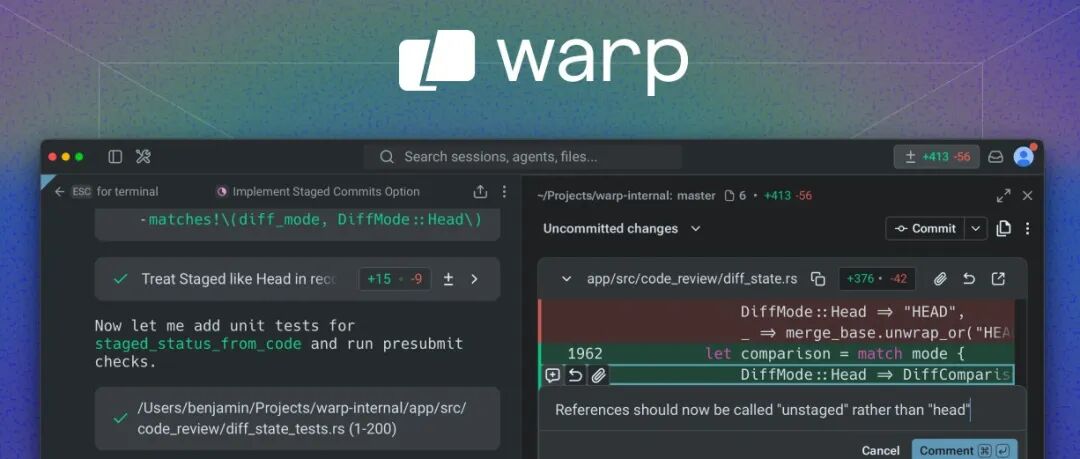Image resolution: width=1080 pixels, height=459 pixels.
Task: Open the Uncommitted changes dropdown
Action: [x=621, y=229]
